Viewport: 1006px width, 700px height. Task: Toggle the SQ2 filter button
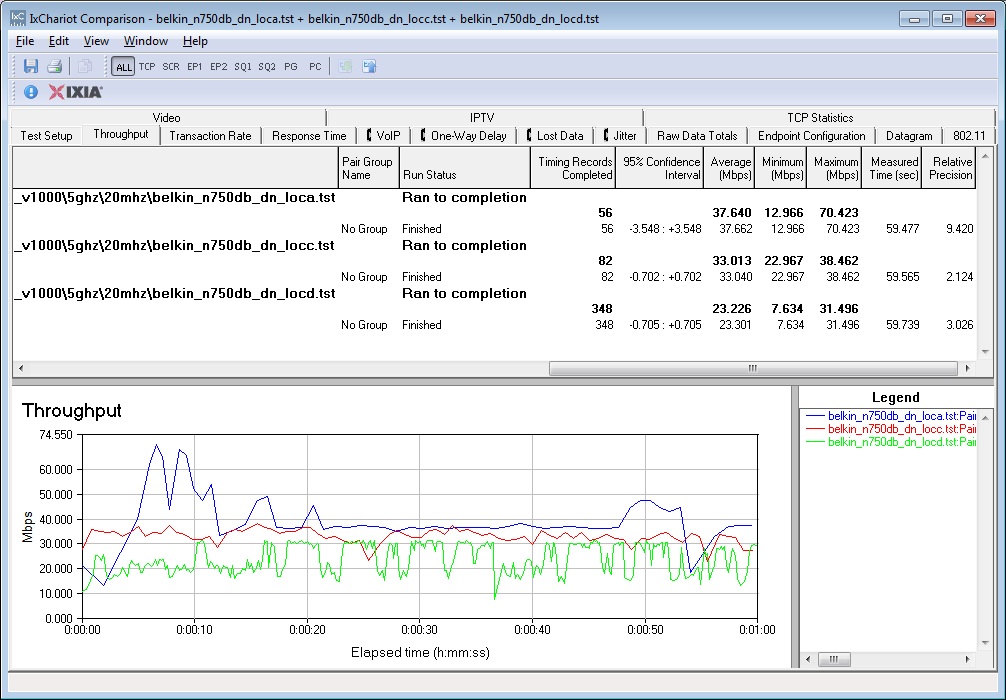(267, 66)
